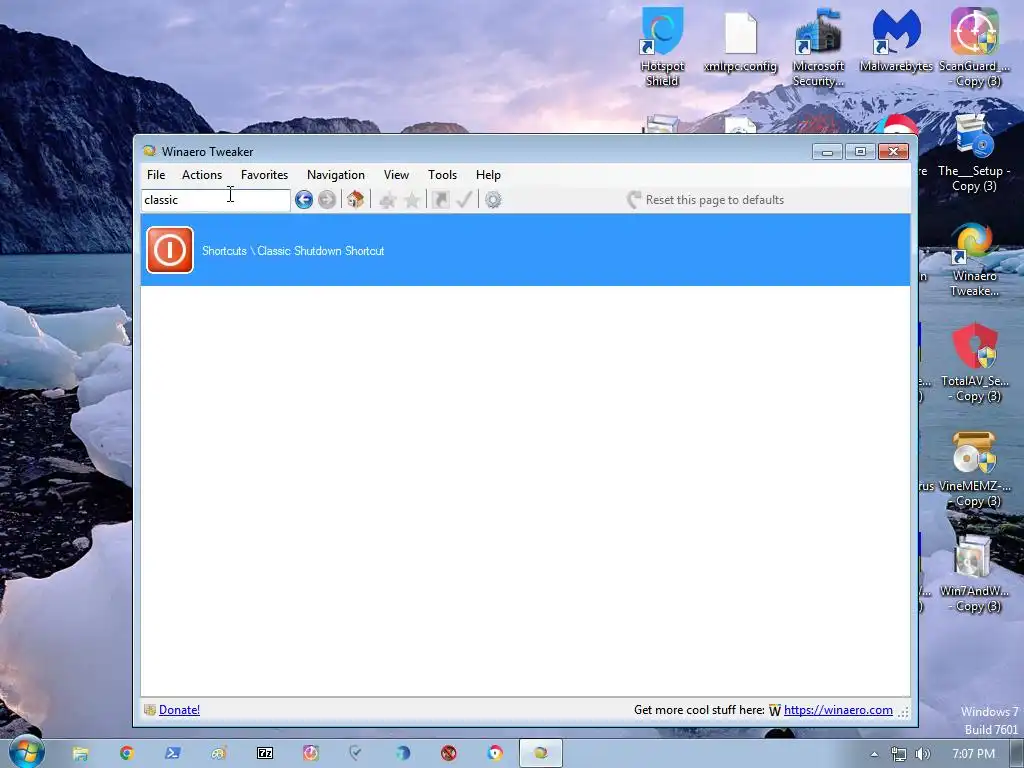This screenshot has width=1024, height=768.
Task: Select the ScanGuard Copy (3) desktop icon
Action: pyautogui.click(x=974, y=47)
